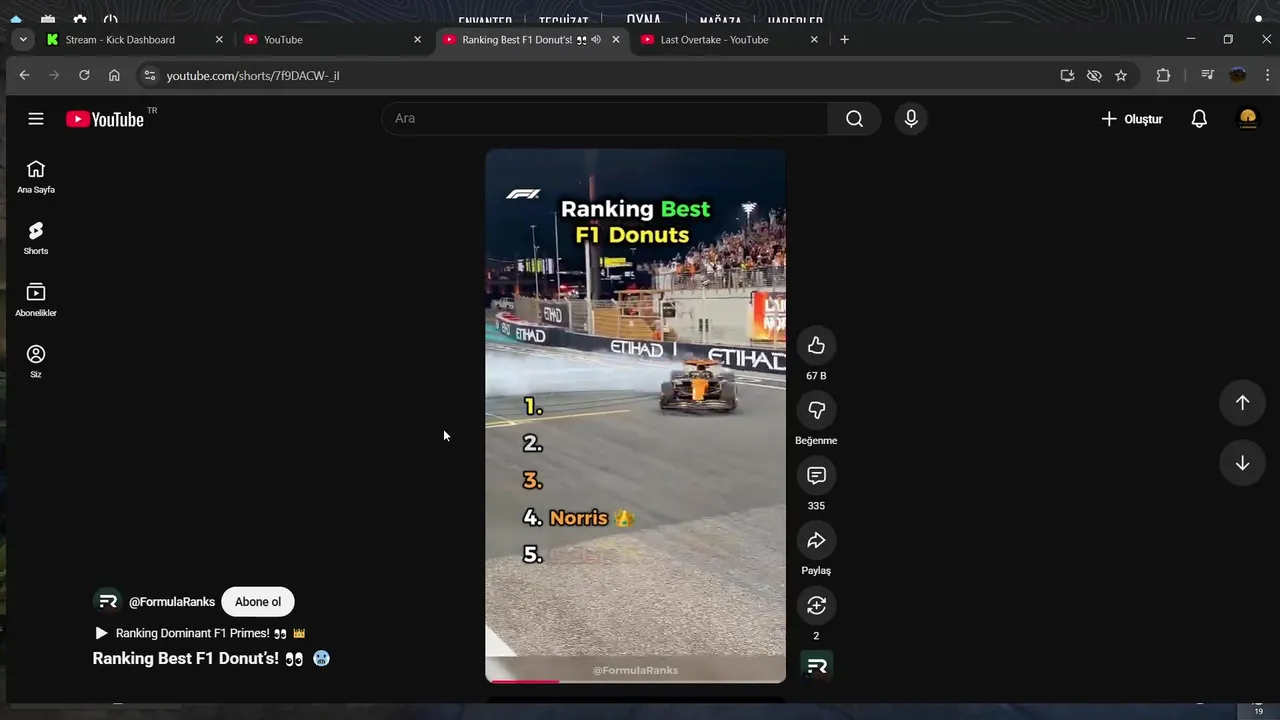
Task: Open the Siz profile section
Action: point(36,362)
